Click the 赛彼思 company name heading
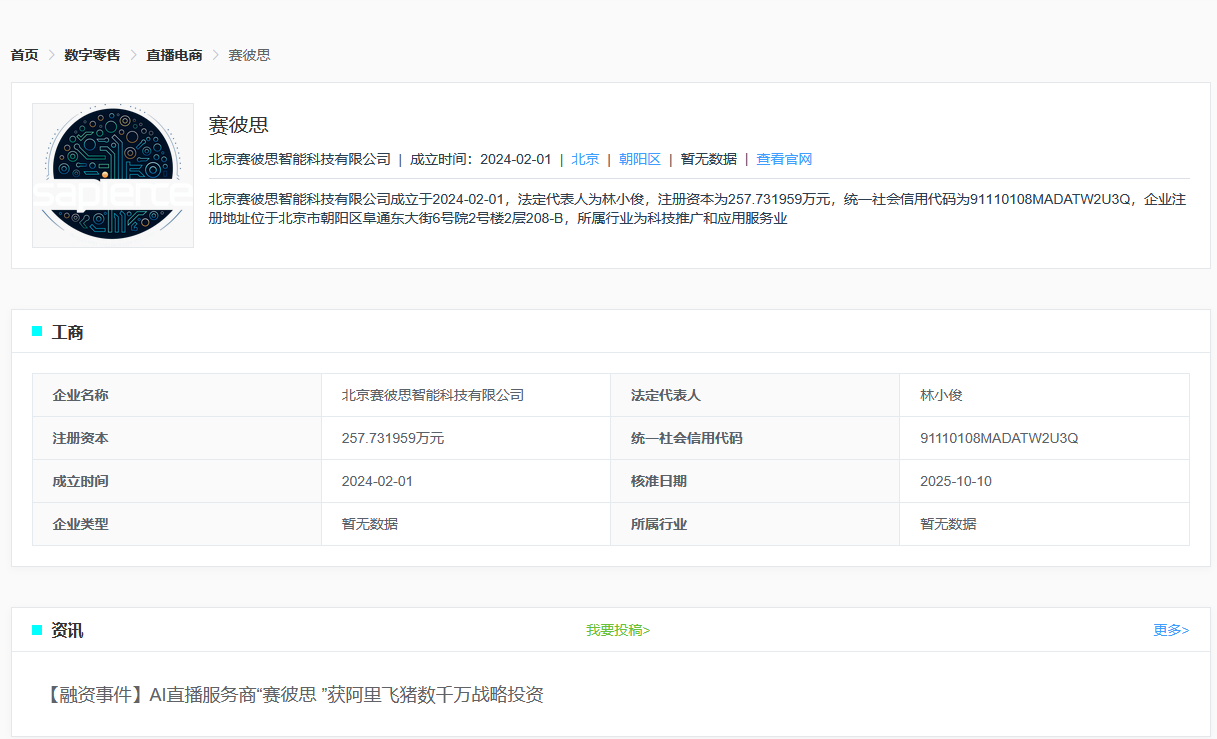This screenshot has height=739, width=1217. click(238, 125)
